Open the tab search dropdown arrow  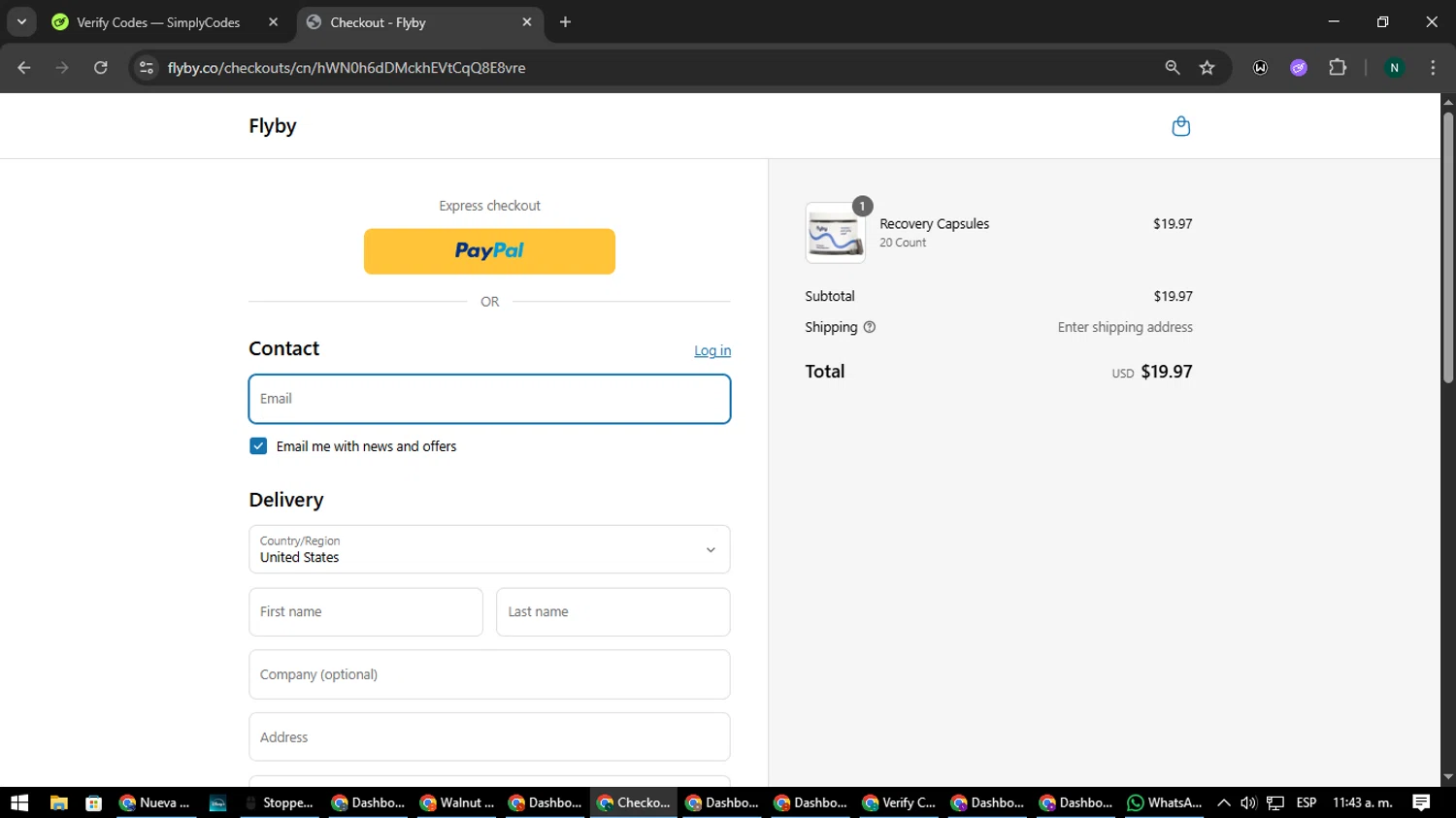coord(21,22)
